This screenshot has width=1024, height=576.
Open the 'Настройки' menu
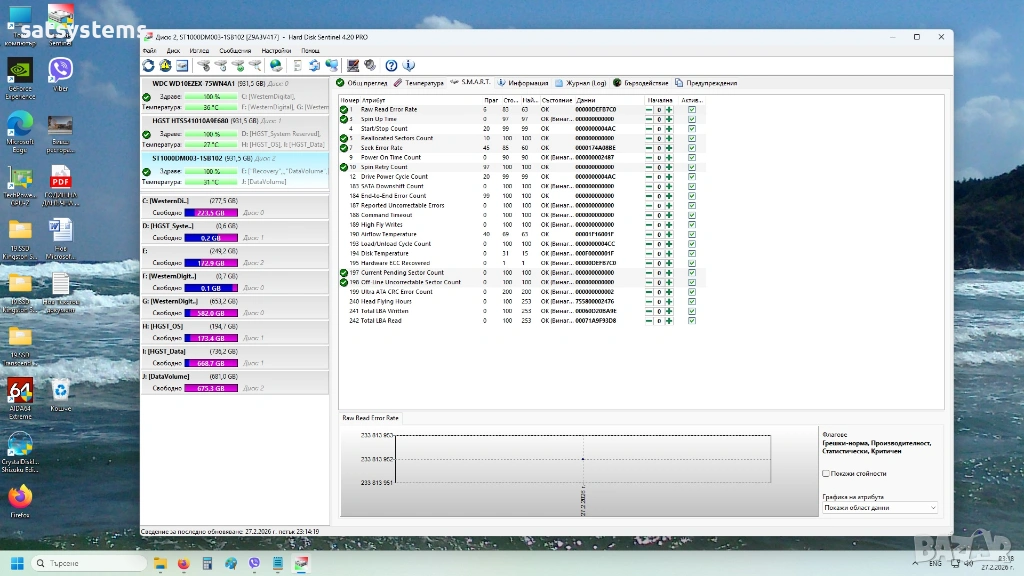pyautogui.click(x=276, y=50)
